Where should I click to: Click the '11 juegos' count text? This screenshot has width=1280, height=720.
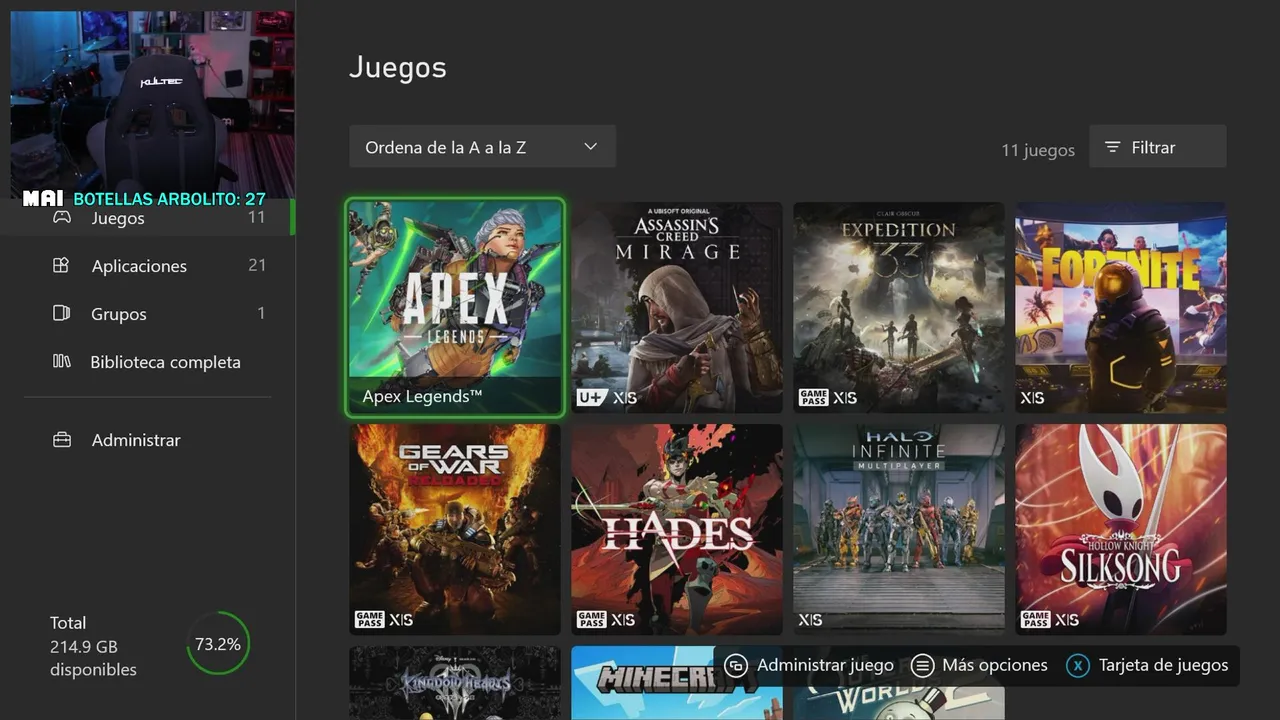(x=1038, y=150)
